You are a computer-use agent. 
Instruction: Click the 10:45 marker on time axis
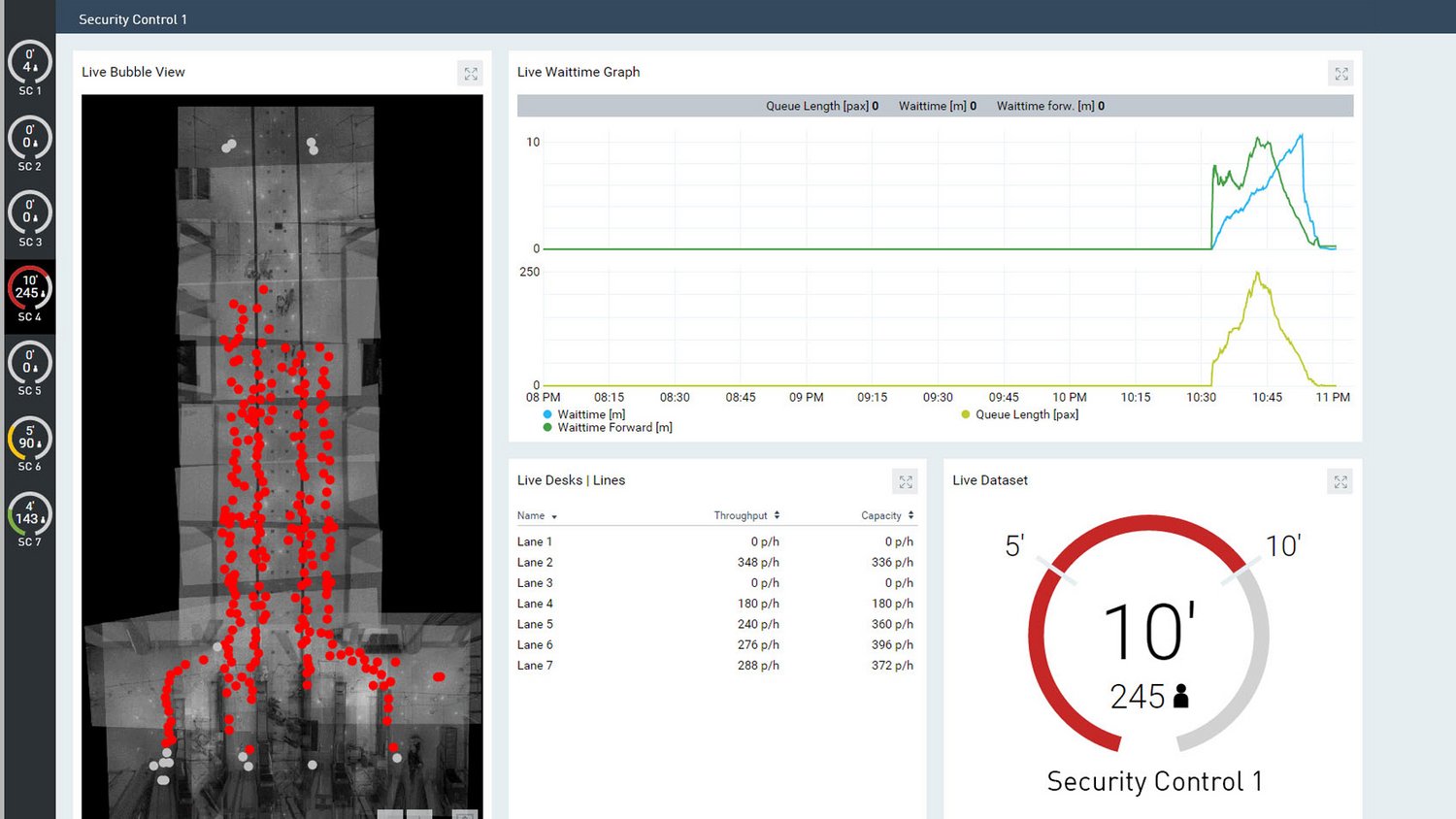click(x=1267, y=397)
